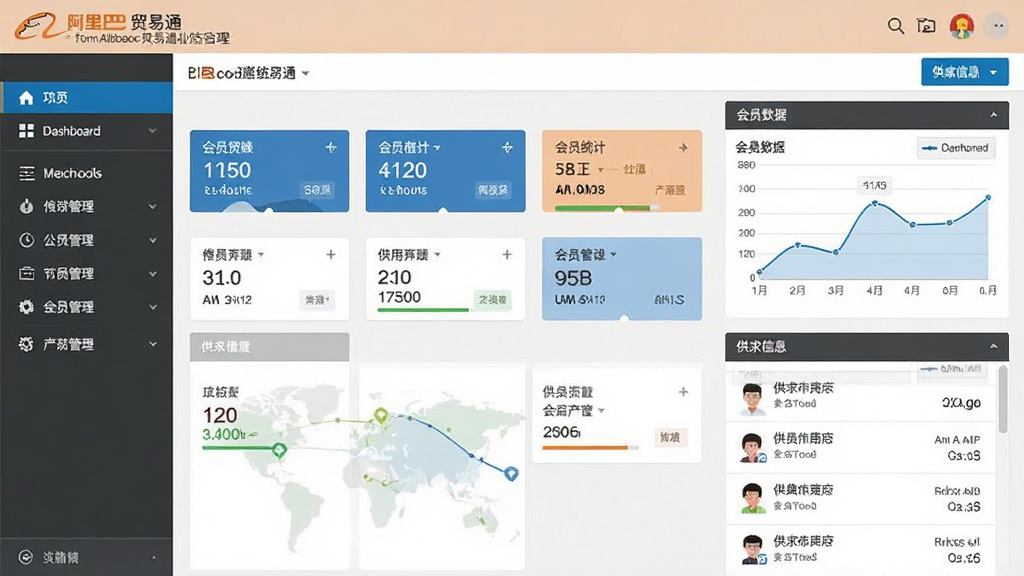
Task: Expand the briefcase menu item chevron
Action: 152,273
